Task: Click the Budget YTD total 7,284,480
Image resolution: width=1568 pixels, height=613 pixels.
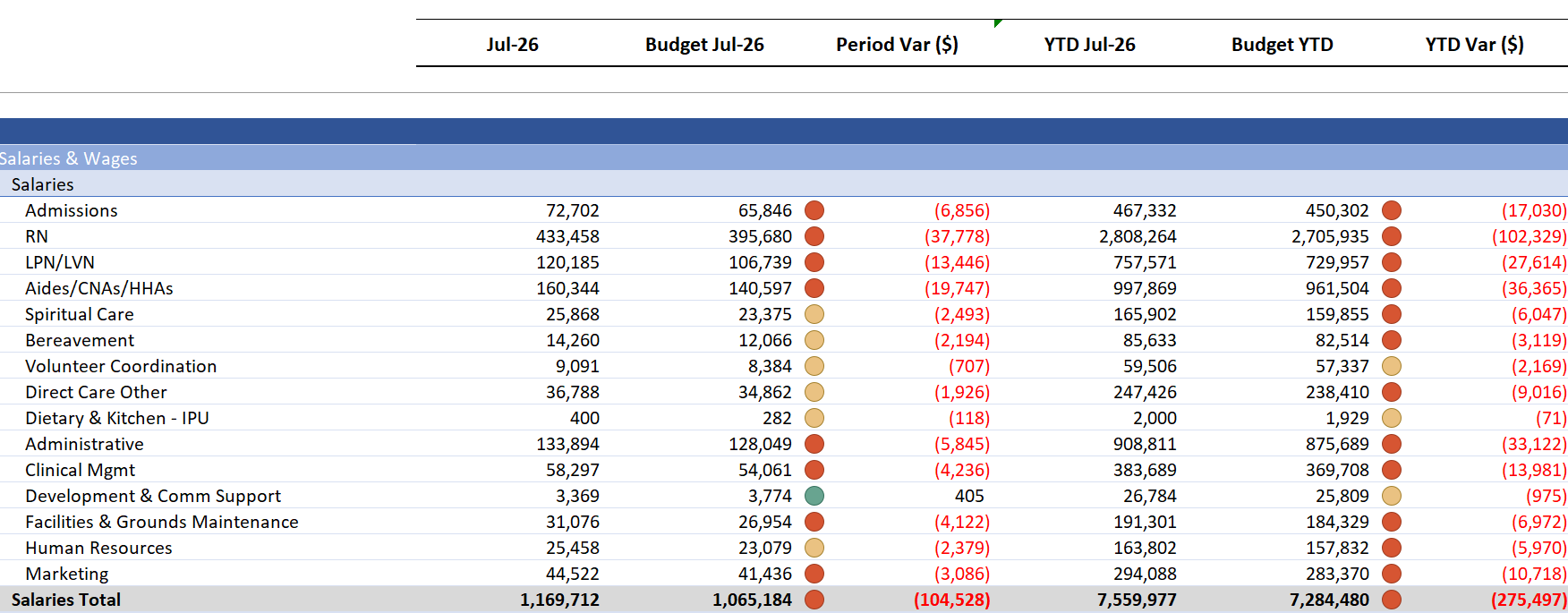Action: (1329, 600)
